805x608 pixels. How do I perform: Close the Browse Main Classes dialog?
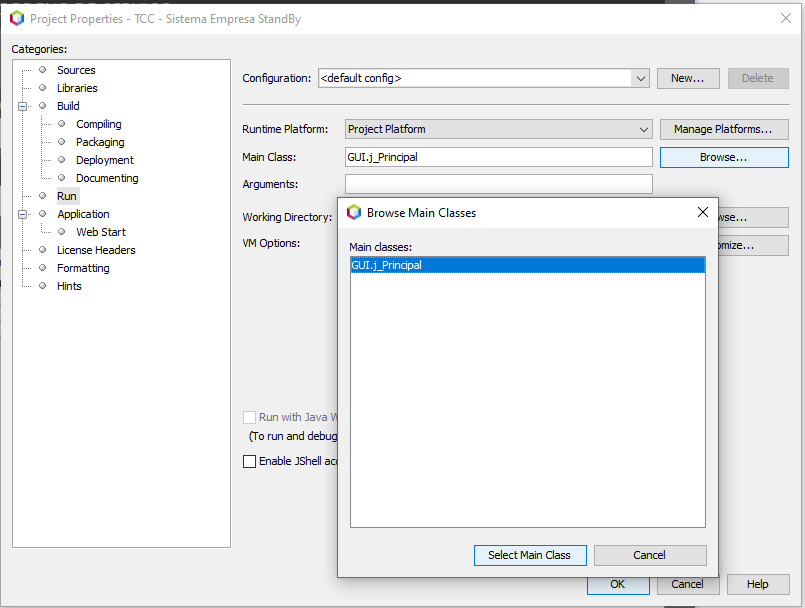pyautogui.click(x=702, y=212)
